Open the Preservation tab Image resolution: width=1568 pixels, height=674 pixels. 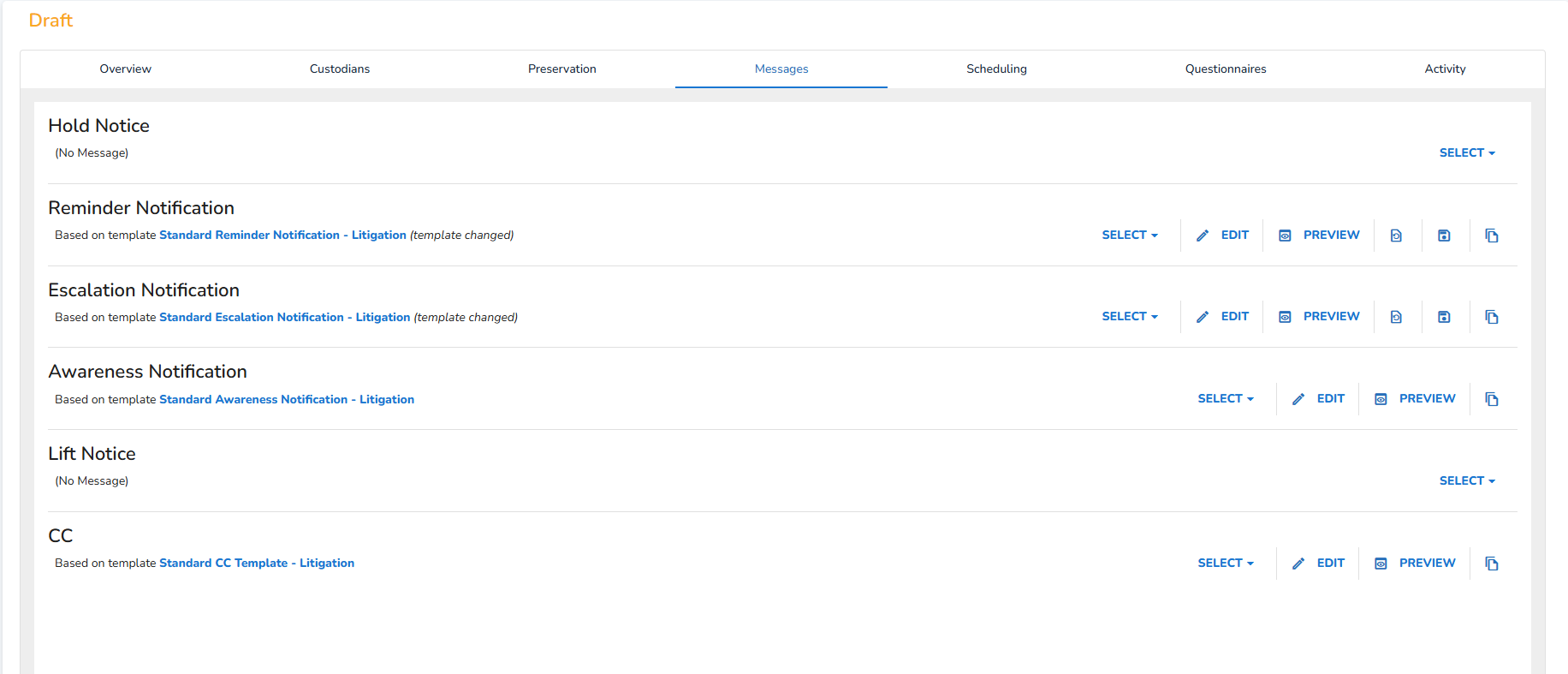(561, 69)
